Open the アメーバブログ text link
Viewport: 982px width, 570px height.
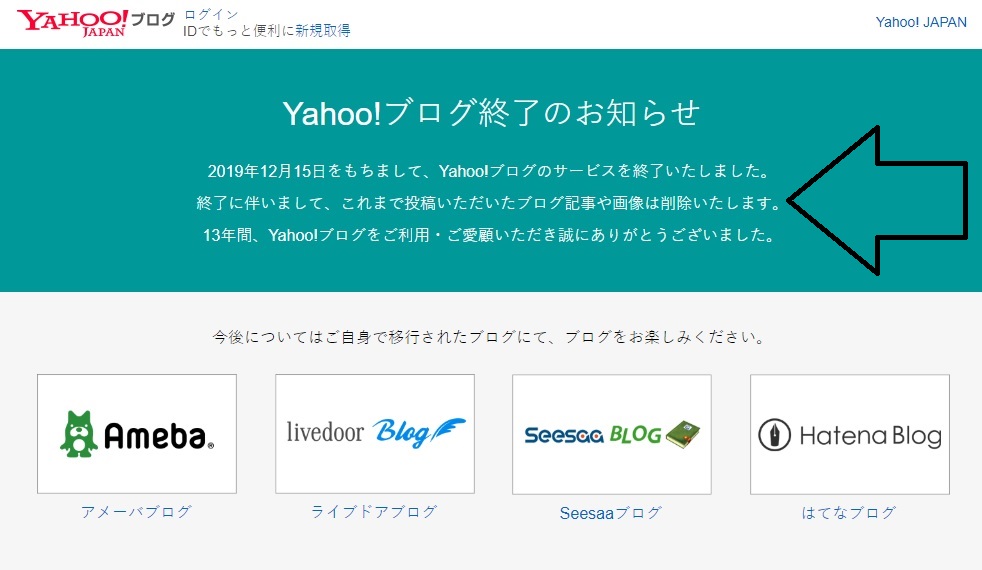137,512
